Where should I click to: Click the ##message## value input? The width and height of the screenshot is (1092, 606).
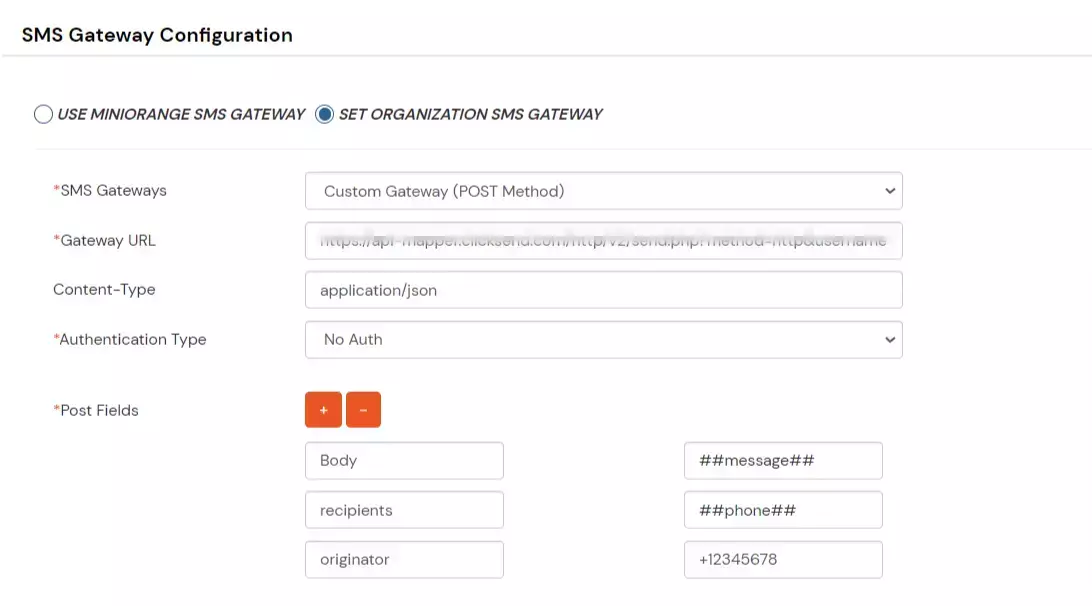tap(783, 460)
